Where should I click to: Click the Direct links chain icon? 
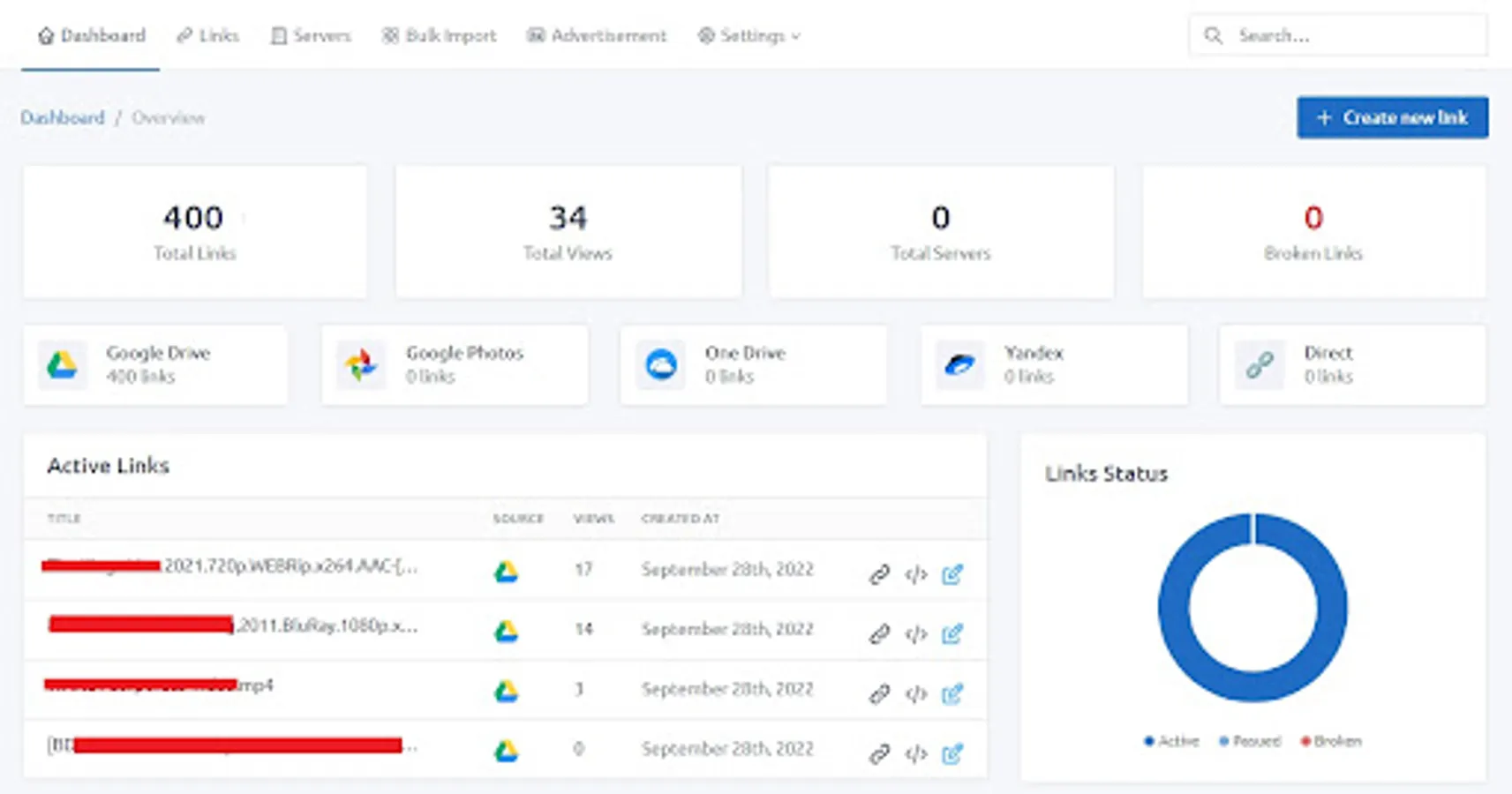1260,365
